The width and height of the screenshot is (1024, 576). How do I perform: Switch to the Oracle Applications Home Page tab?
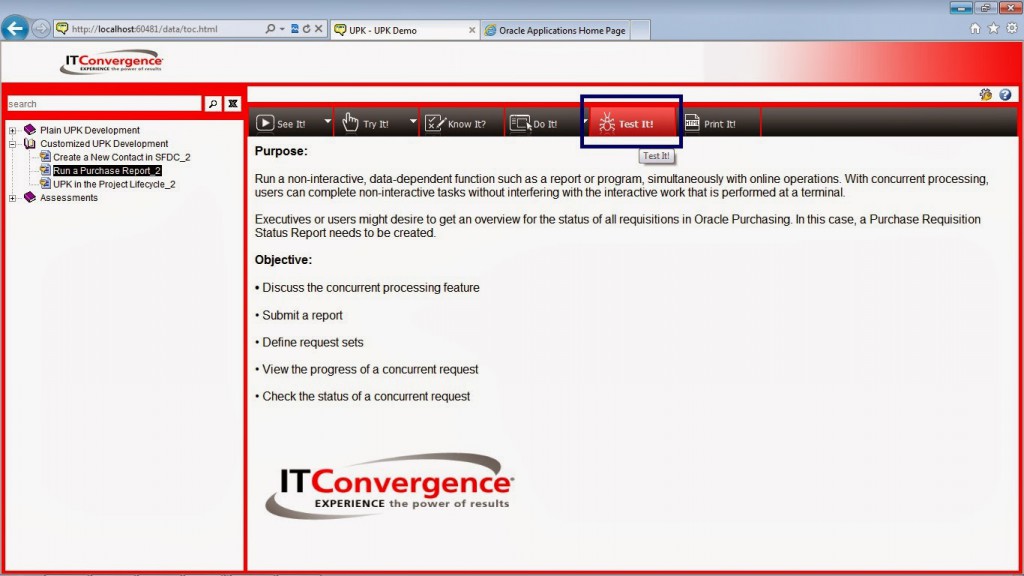(555, 30)
